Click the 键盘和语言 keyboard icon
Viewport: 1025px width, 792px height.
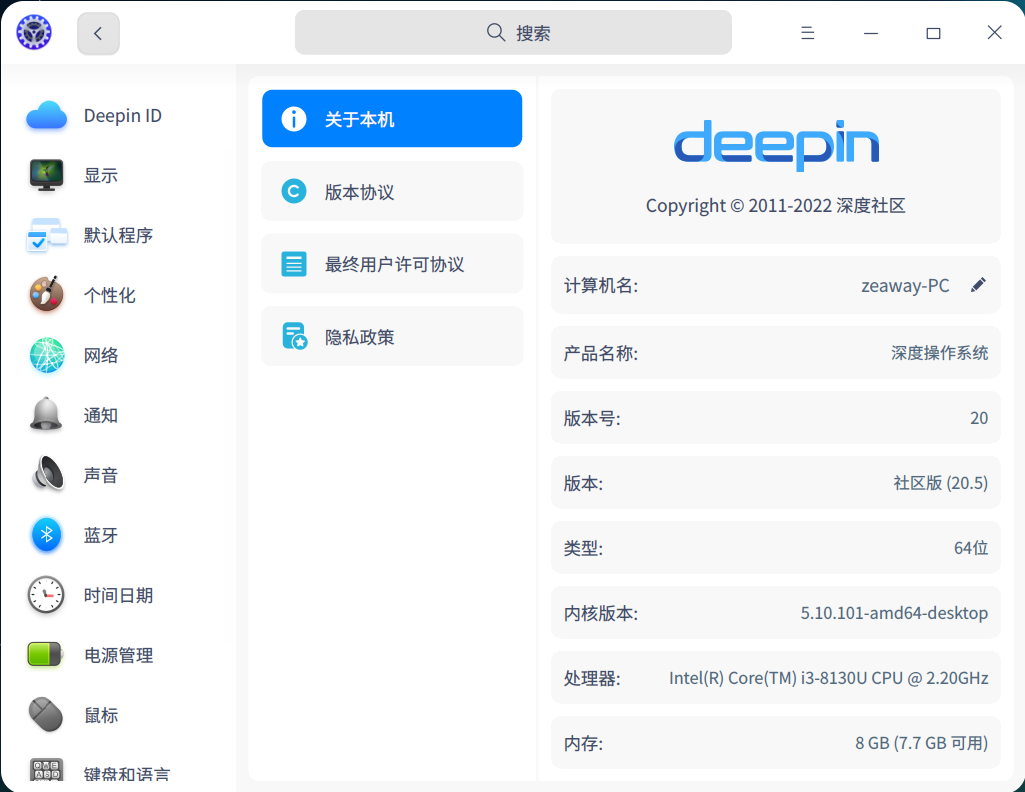point(45,770)
